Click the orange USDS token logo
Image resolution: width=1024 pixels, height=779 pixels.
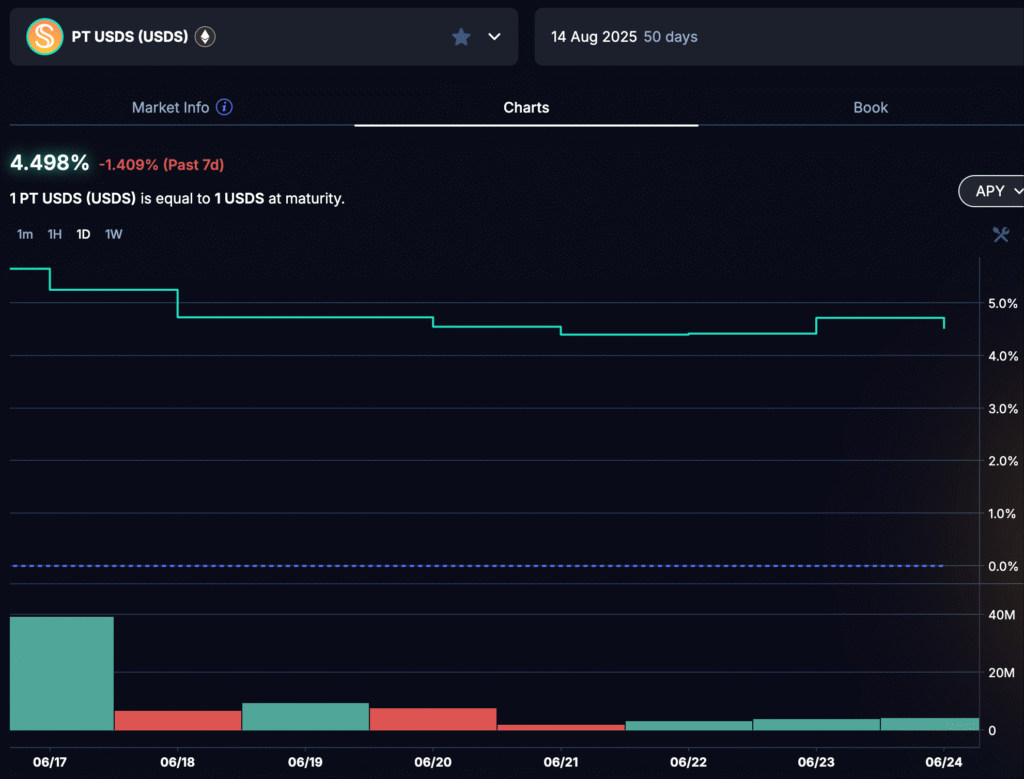pyautogui.click(x=44, y=37)
